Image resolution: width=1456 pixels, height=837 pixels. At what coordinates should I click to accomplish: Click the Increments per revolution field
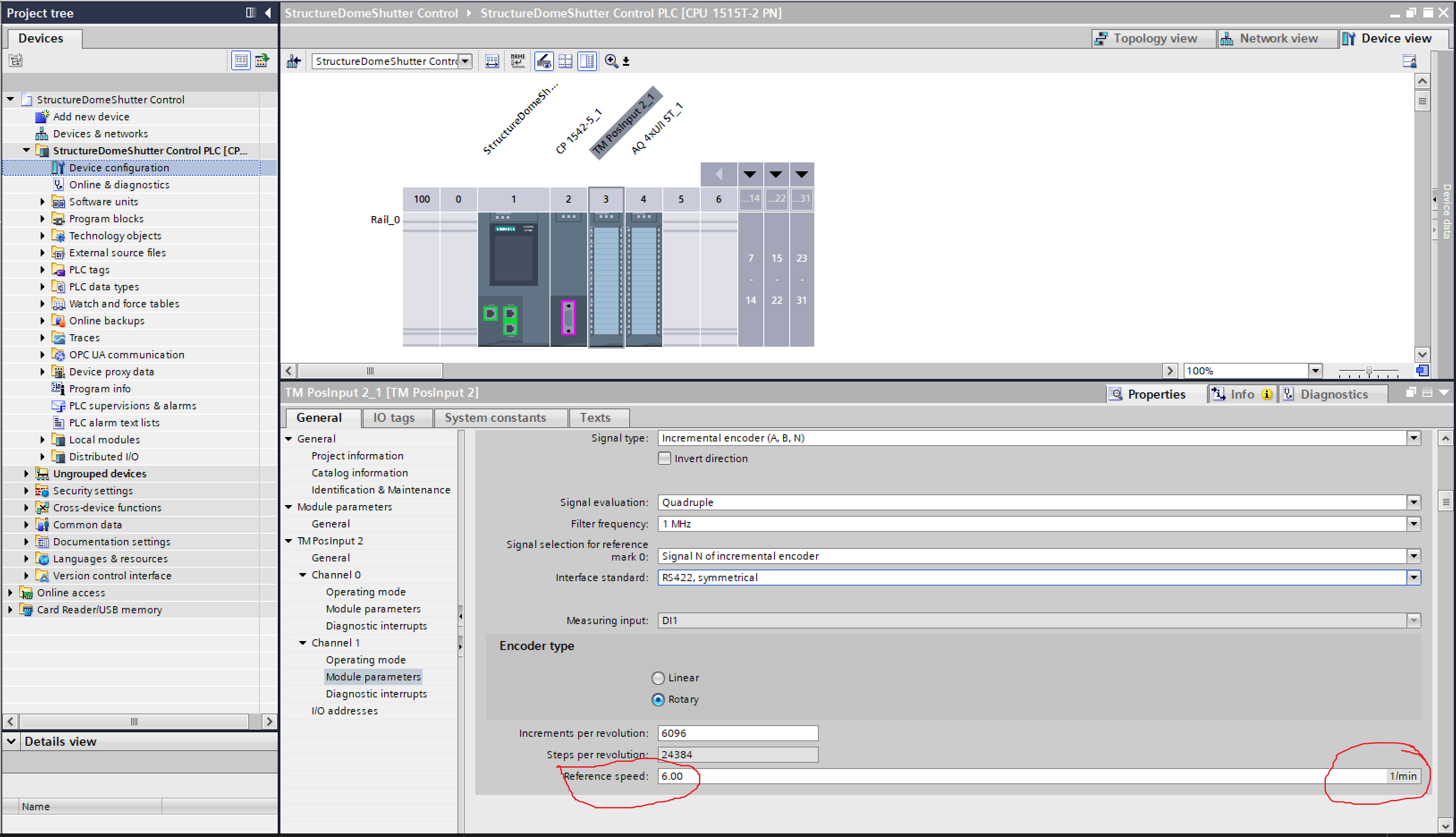[737, 733]
